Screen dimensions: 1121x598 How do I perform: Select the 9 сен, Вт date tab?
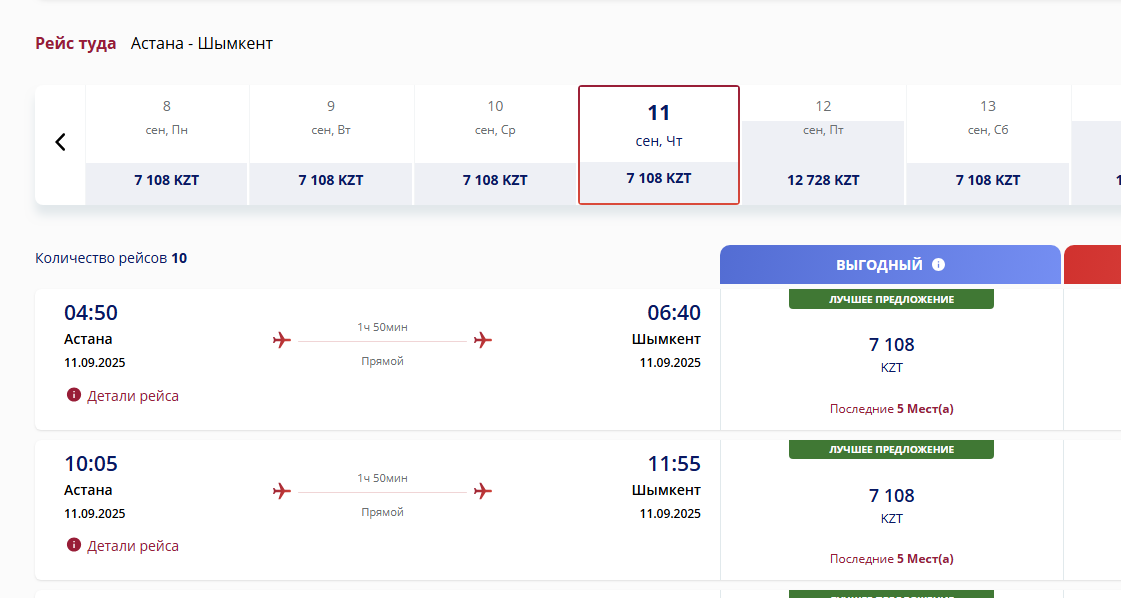point(331,145)
